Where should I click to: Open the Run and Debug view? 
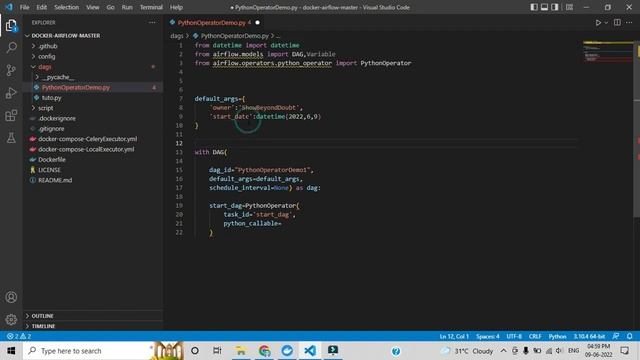pyautogui.click(x=11, y=93)
